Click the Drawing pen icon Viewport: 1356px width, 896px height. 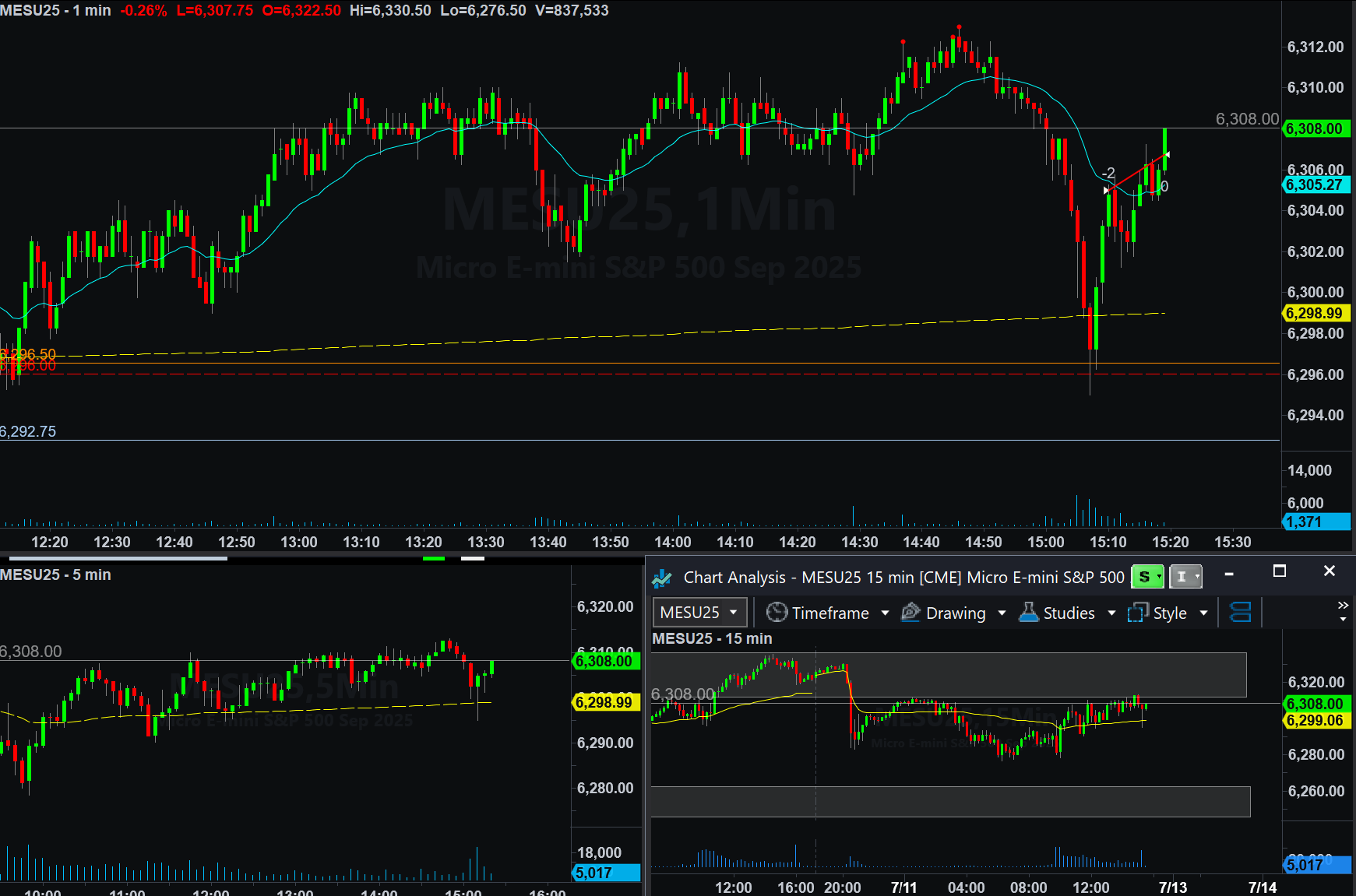pos(910,613)
